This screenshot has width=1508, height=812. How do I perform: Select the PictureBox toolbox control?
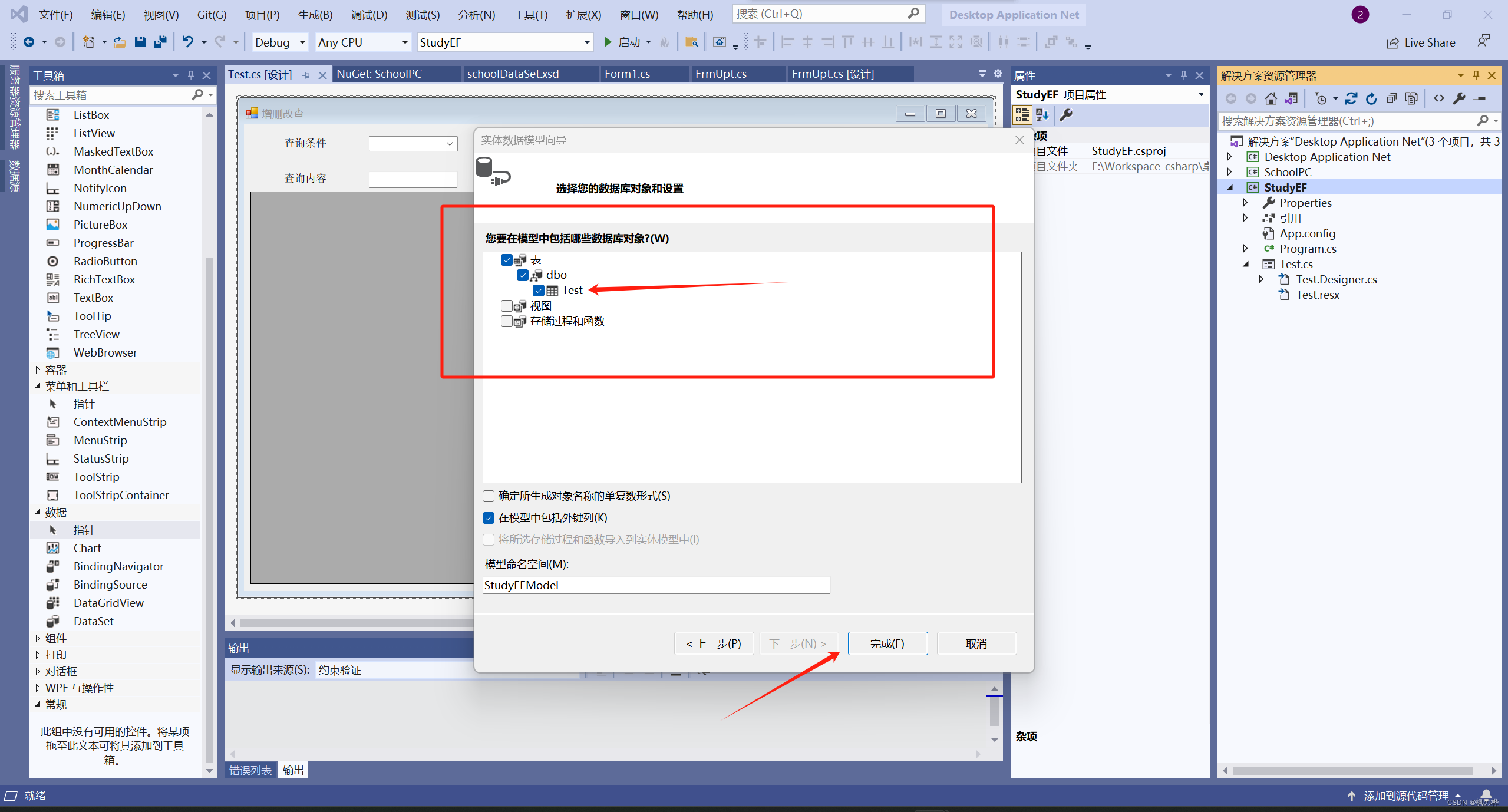tap(100, 225)
